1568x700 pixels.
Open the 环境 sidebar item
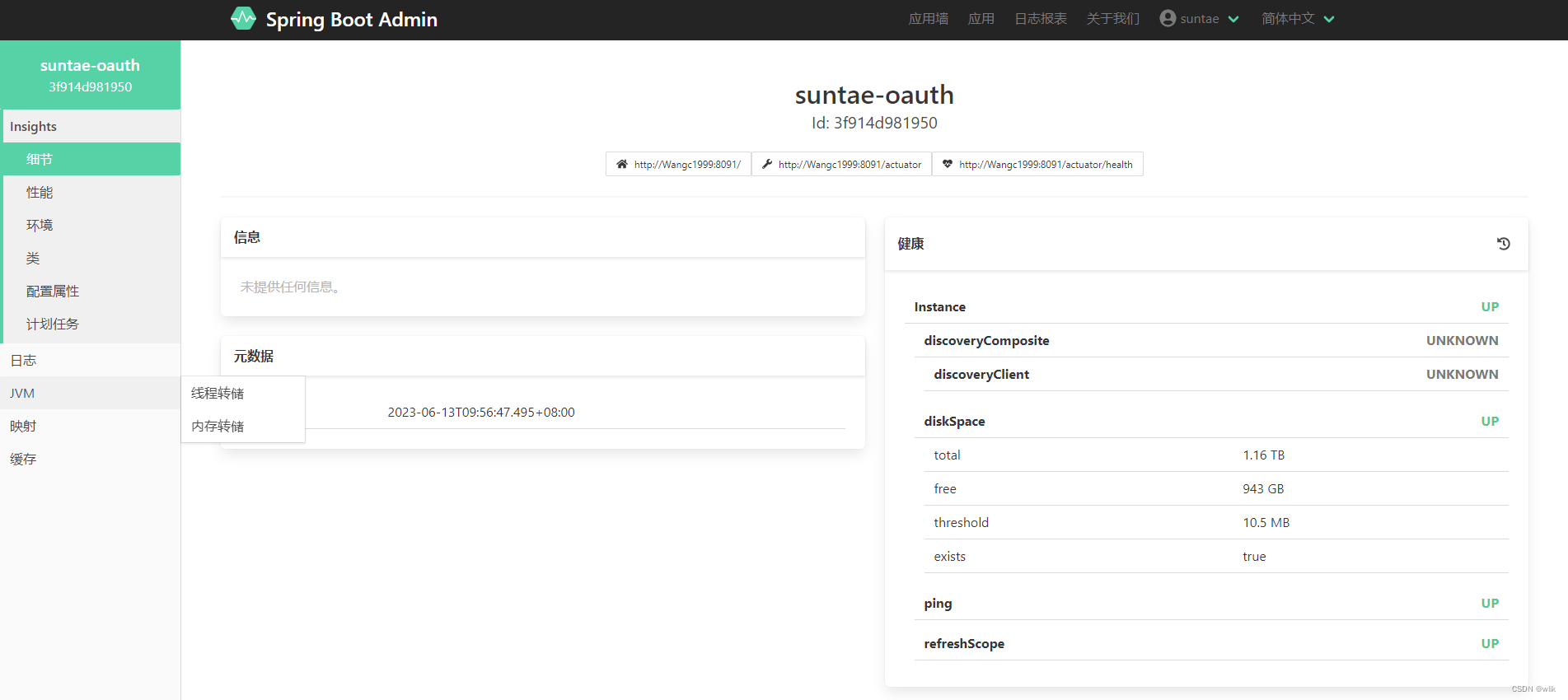91,225
